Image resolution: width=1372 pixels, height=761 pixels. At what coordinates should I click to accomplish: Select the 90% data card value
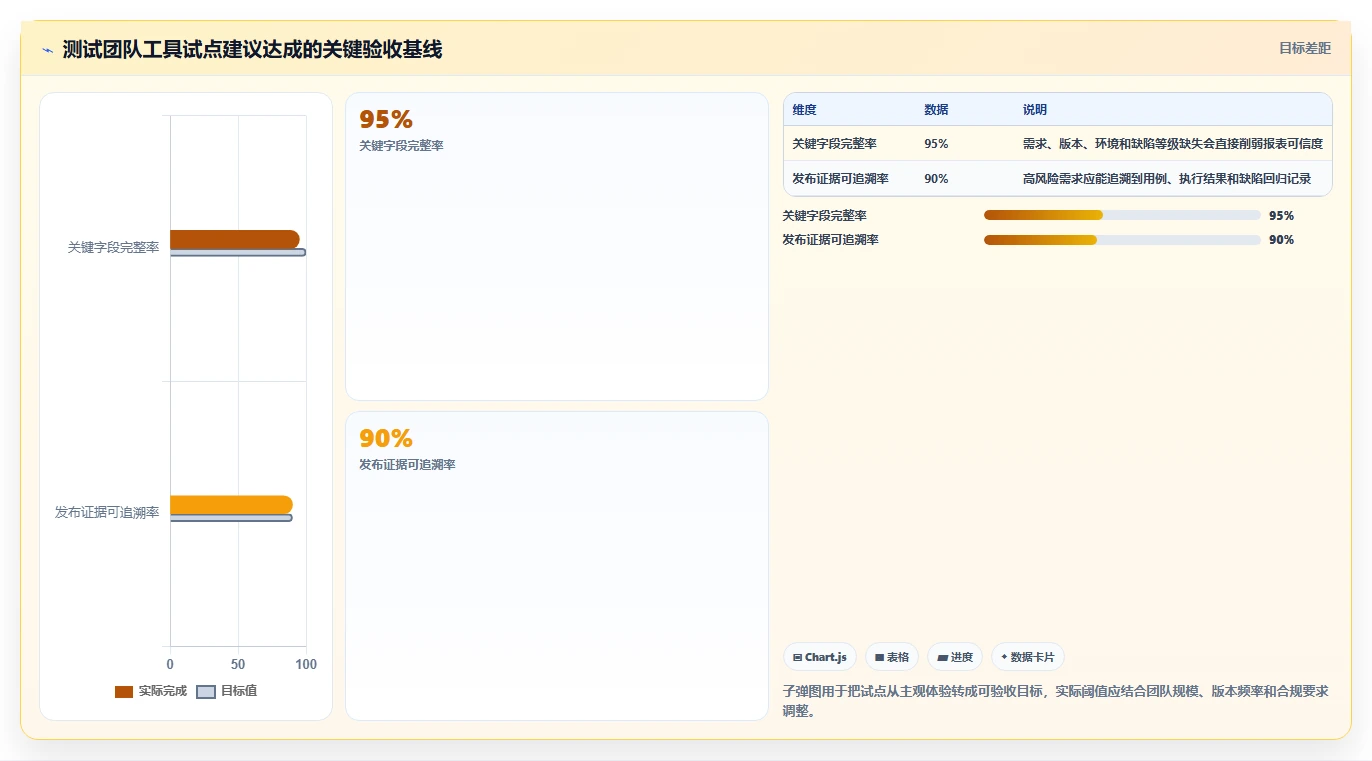[386, 438]
